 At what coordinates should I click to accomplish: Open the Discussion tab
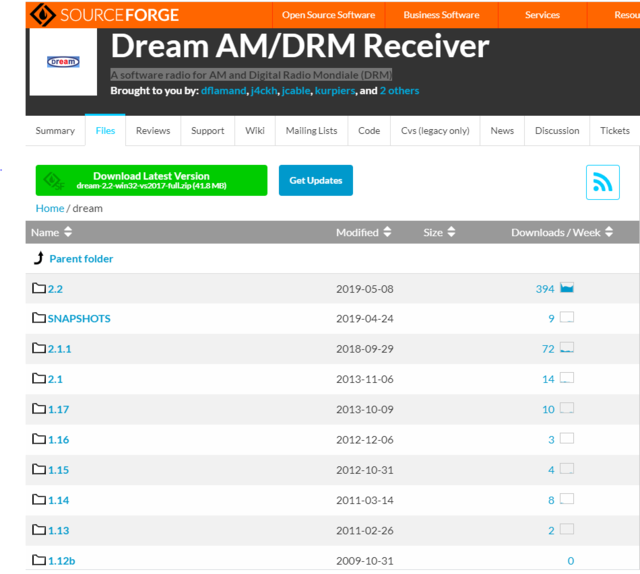pyautogui.click(x=557, y=131)
